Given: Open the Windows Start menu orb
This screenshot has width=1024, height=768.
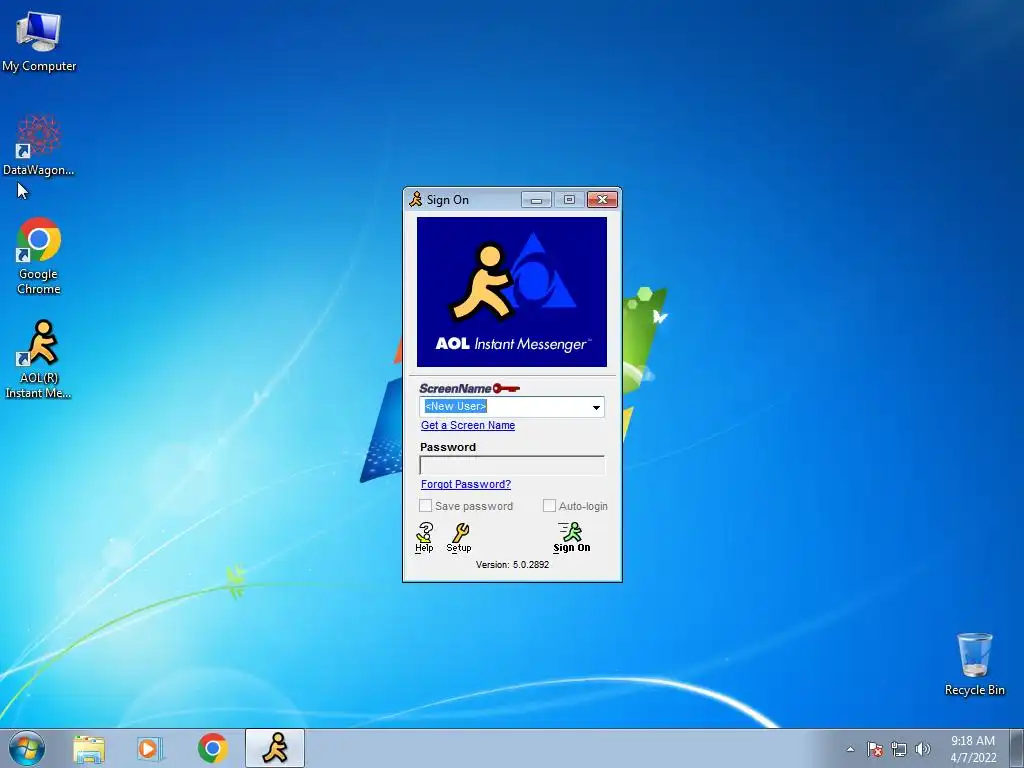Looking at the screenshot, I should [27, 748].
